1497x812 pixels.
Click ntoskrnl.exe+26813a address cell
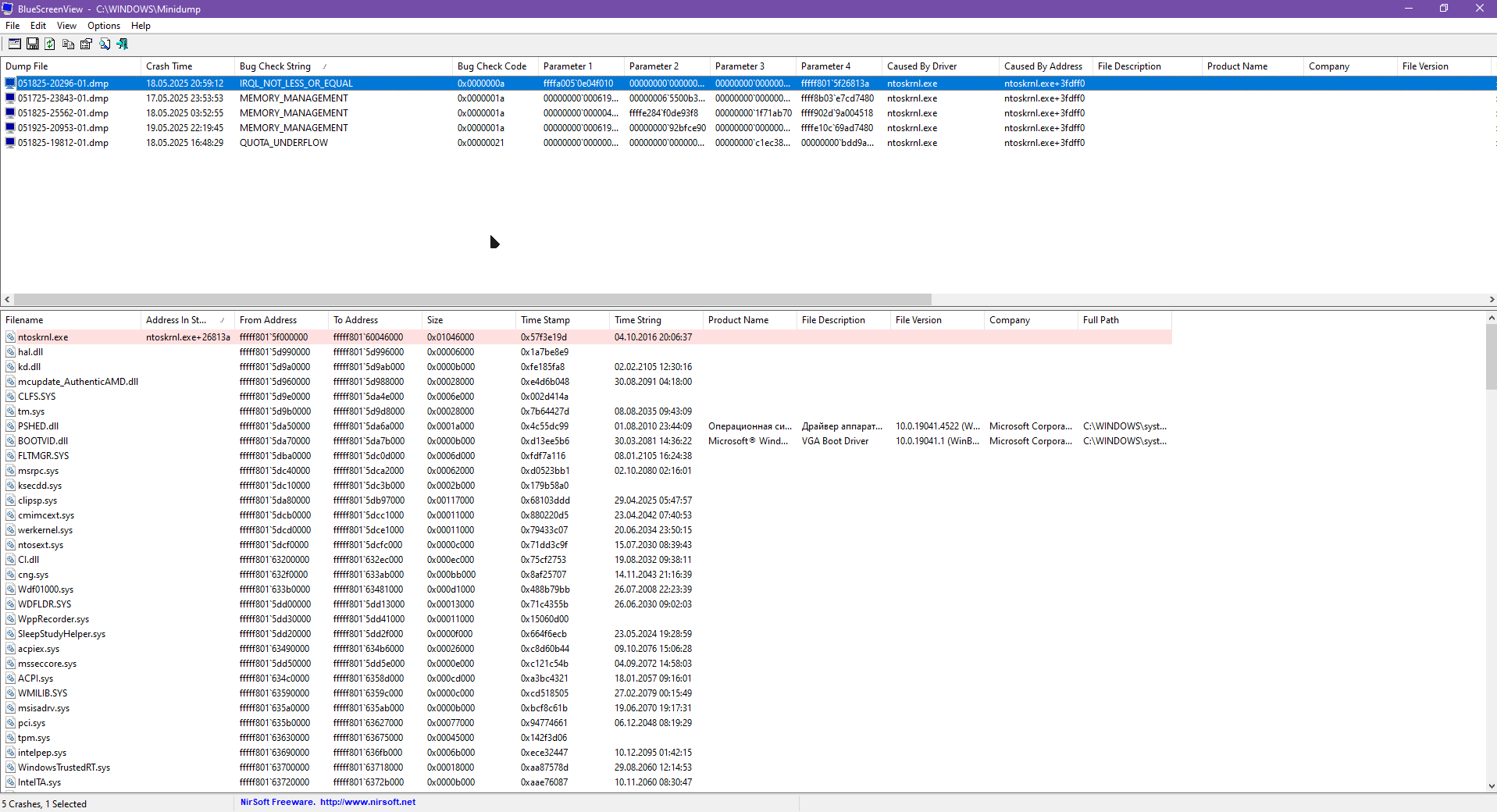188,337
